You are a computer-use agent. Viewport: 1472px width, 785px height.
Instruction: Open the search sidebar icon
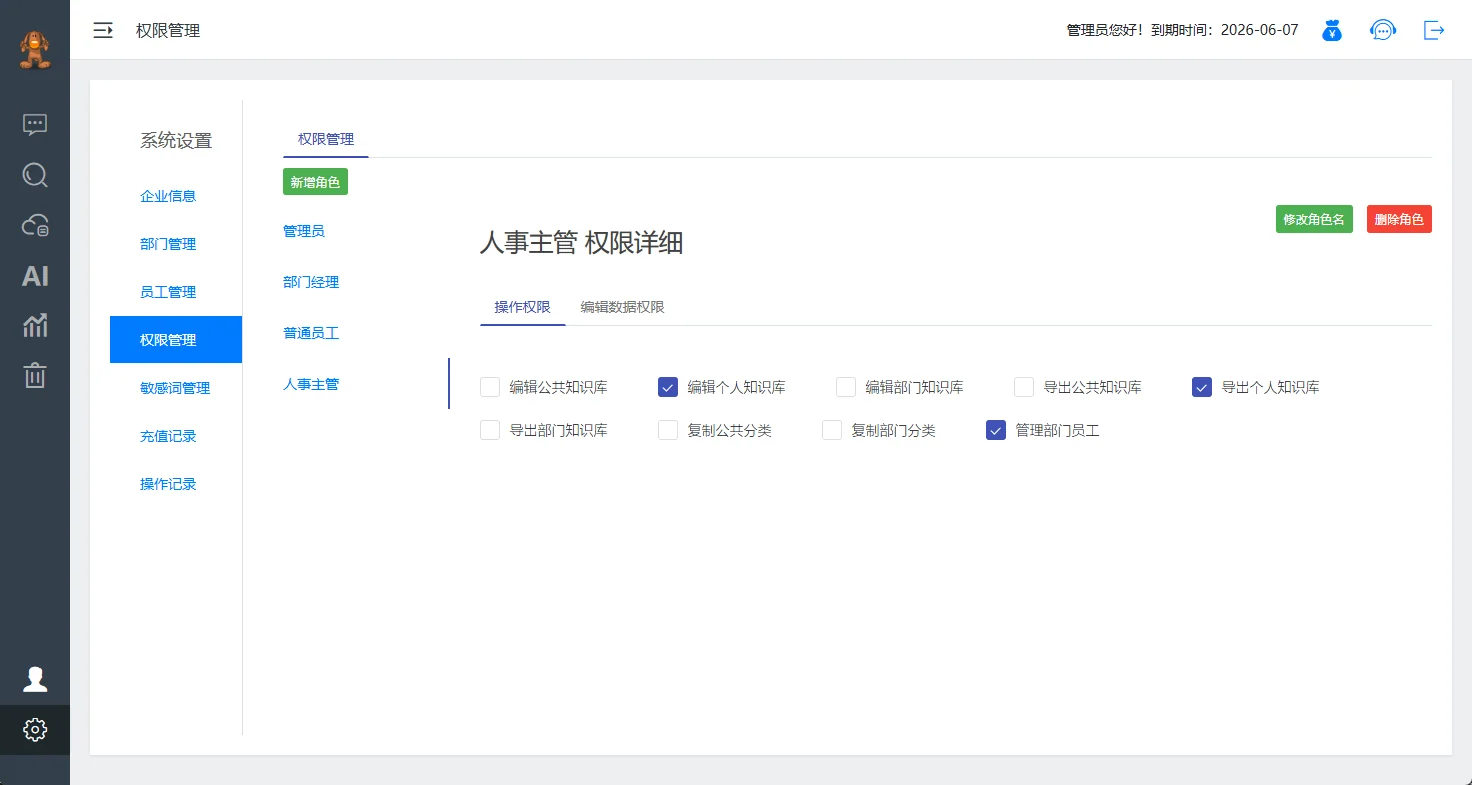35,176
